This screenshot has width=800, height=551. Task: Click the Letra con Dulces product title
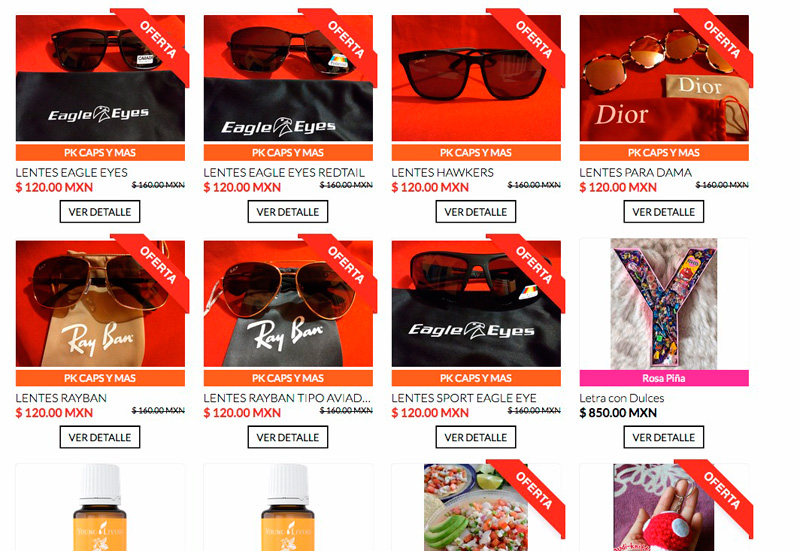click(621, 398)
